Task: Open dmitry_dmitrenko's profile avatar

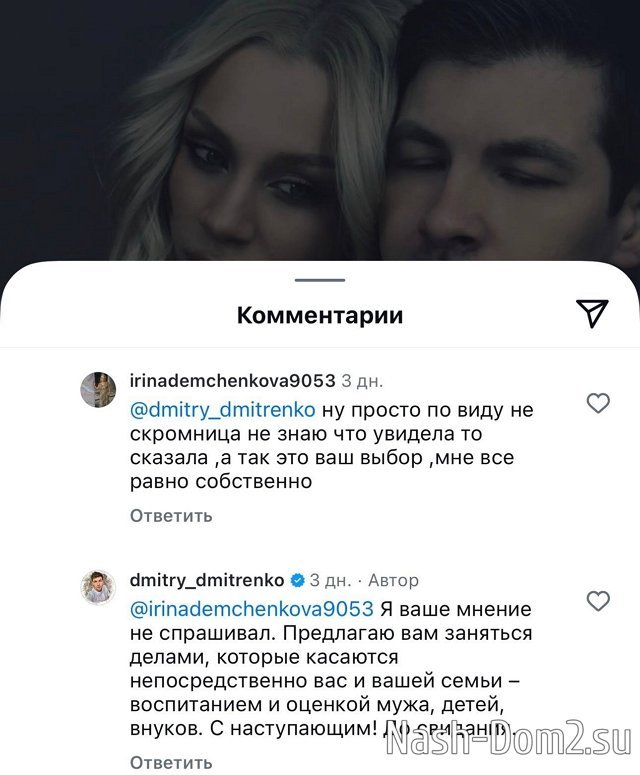Action: [x=98, y=587]
